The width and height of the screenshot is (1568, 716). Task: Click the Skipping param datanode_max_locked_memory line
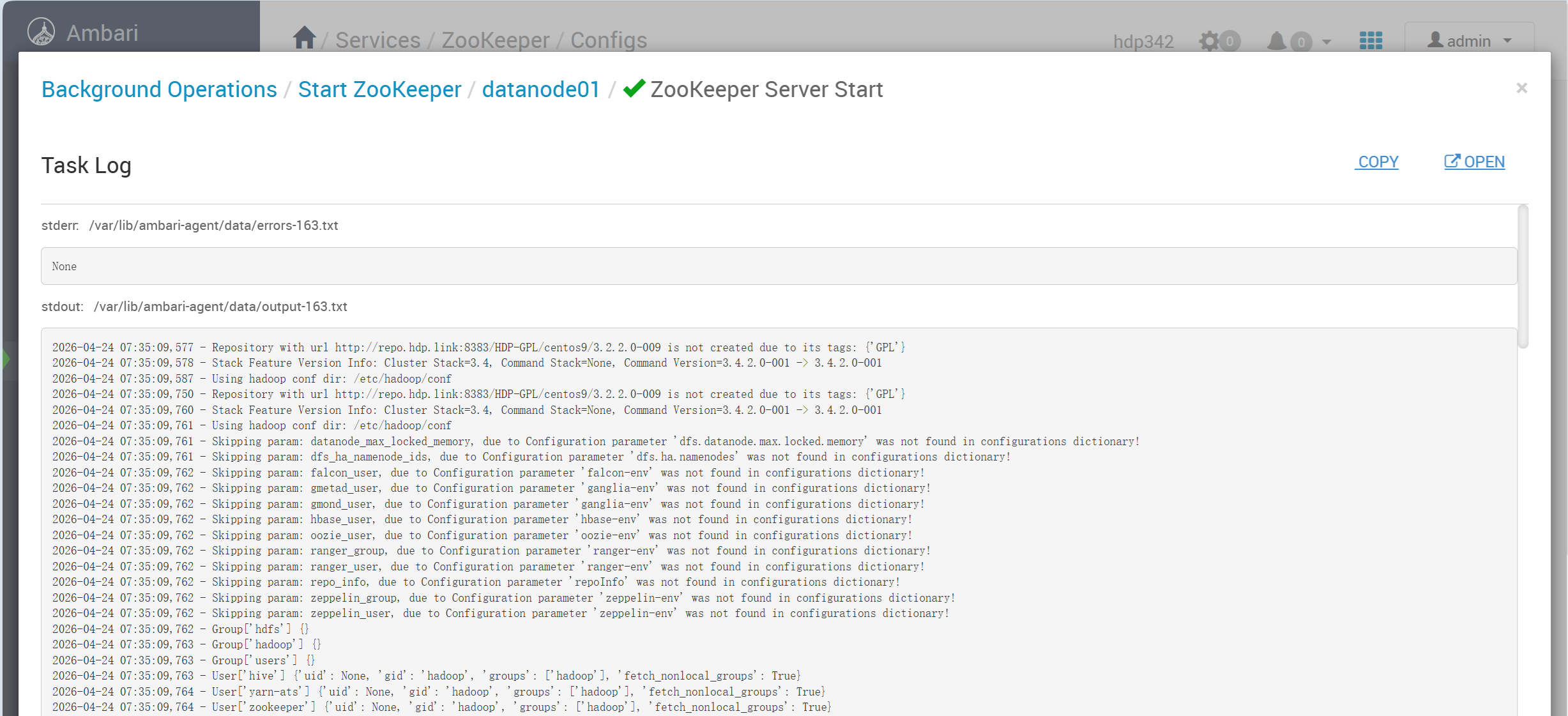coord(596,441)
